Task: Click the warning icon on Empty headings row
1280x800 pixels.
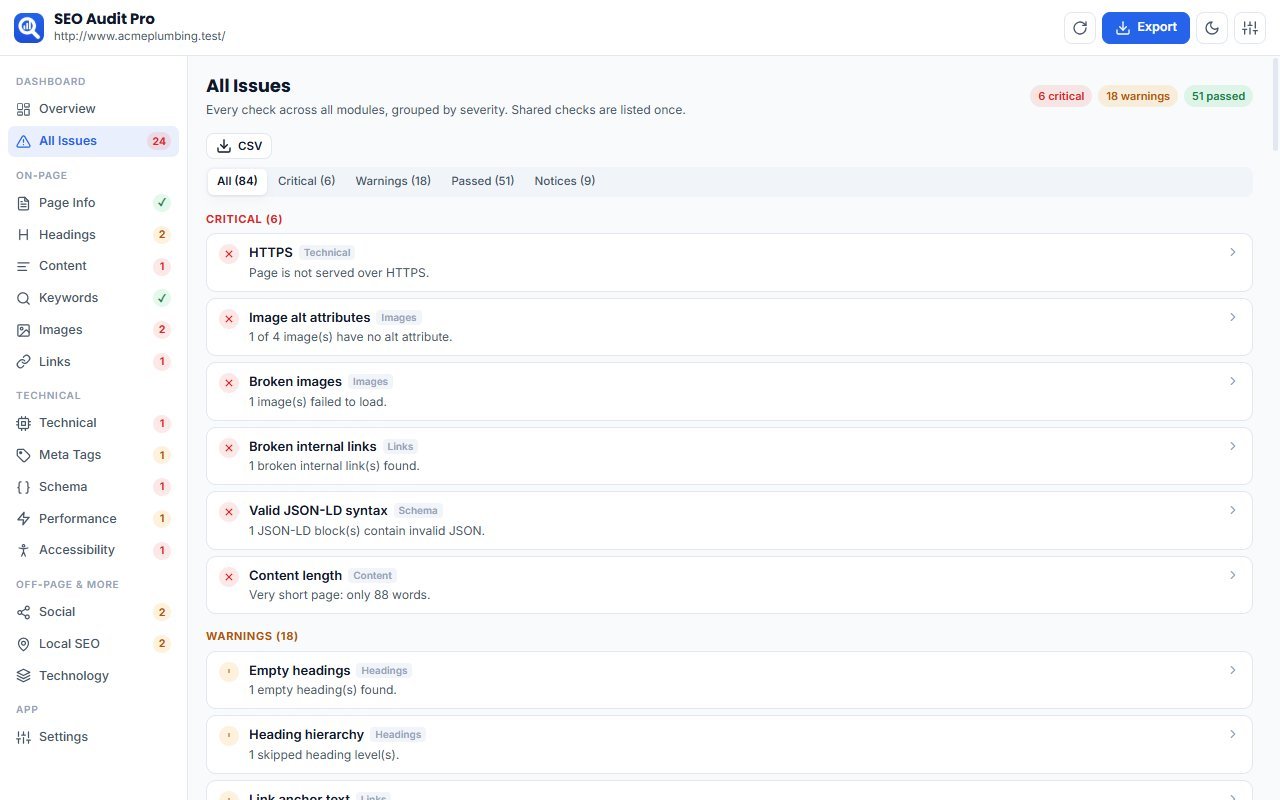Action: click(229, 672)
